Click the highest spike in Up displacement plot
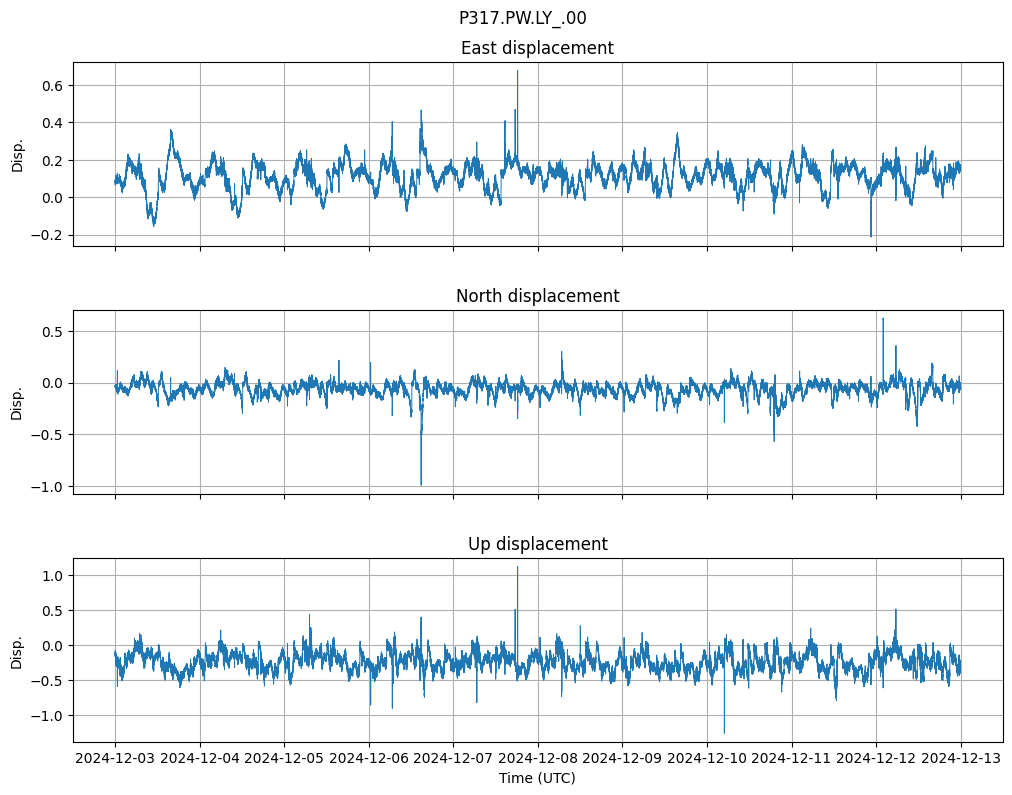 [517, 568]
